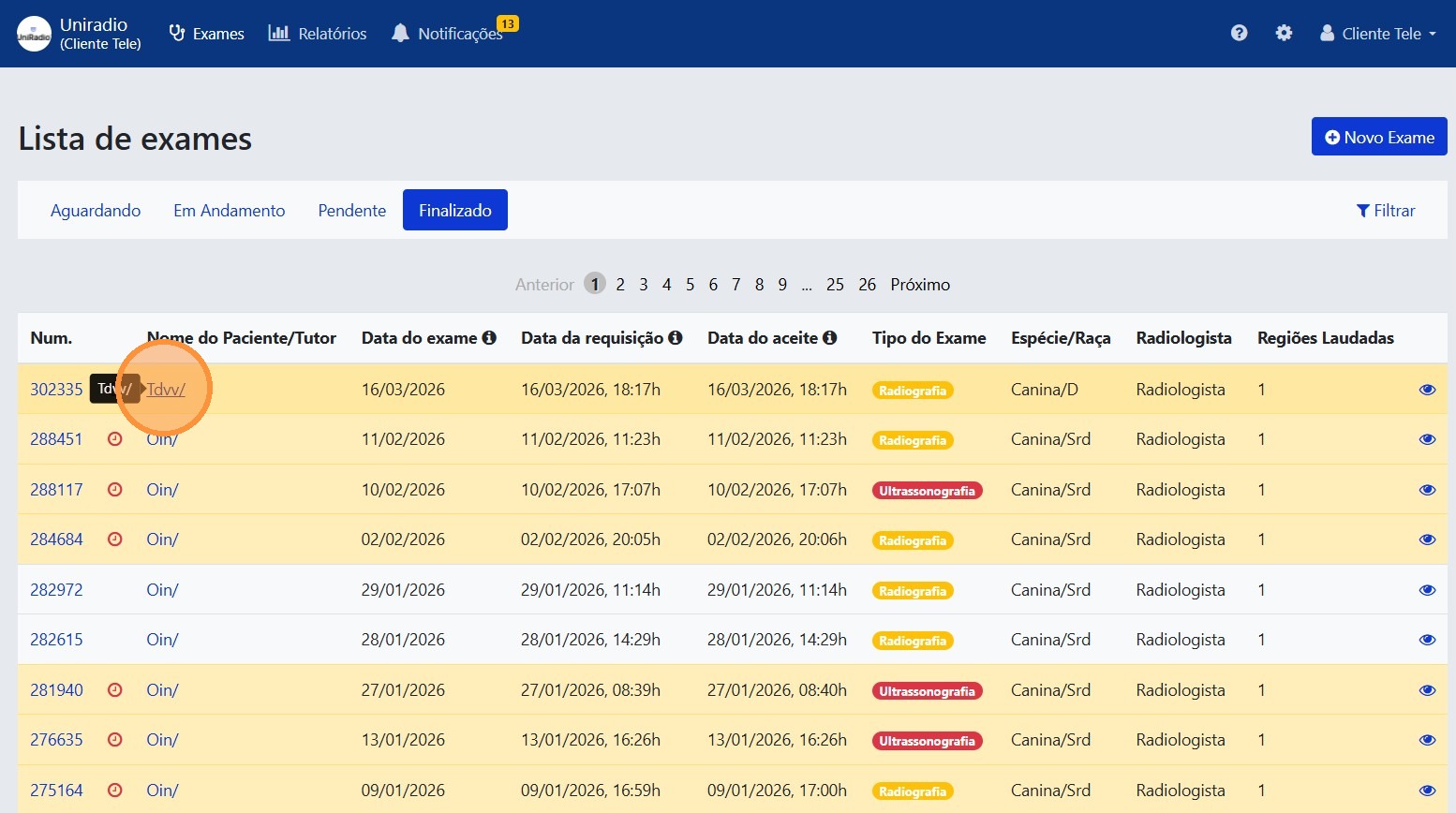Expand the Cliente Tele user dropdown
The height and width of the screenshot is (813, 1456).
[x=1377, y=34]
